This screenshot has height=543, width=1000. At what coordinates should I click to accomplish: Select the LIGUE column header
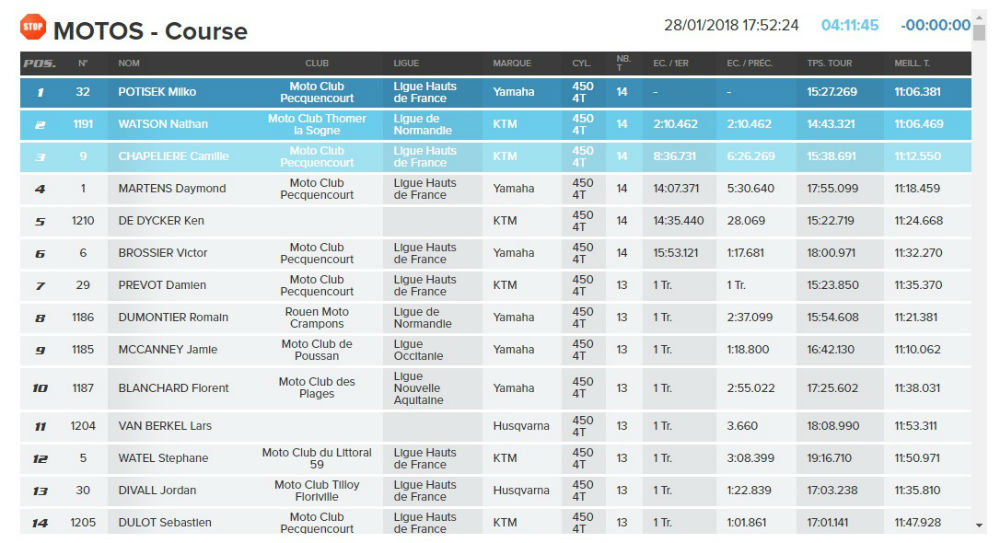click(x=406, y=64)
